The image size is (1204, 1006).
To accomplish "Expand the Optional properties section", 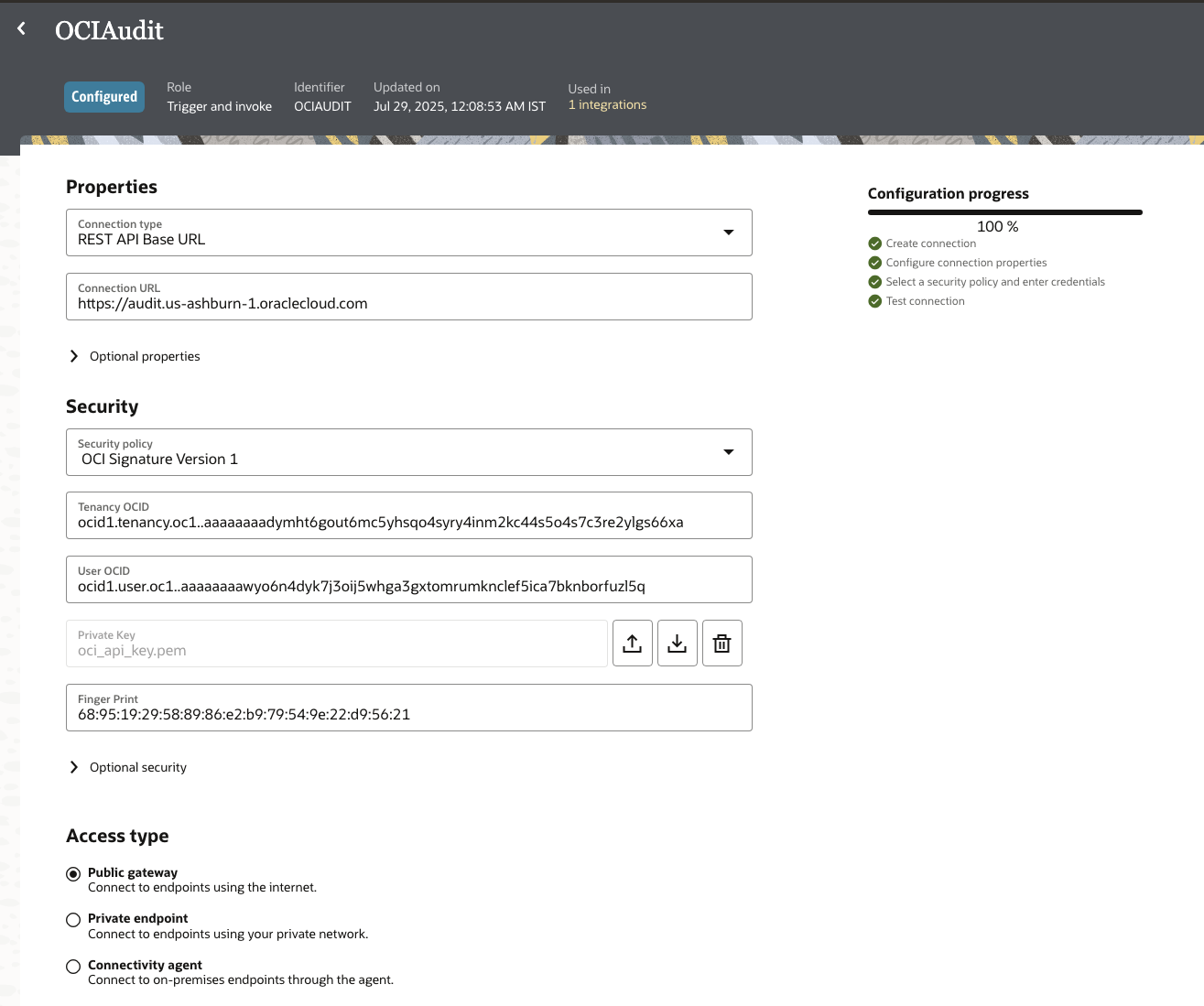I will (x=74, y=356).
